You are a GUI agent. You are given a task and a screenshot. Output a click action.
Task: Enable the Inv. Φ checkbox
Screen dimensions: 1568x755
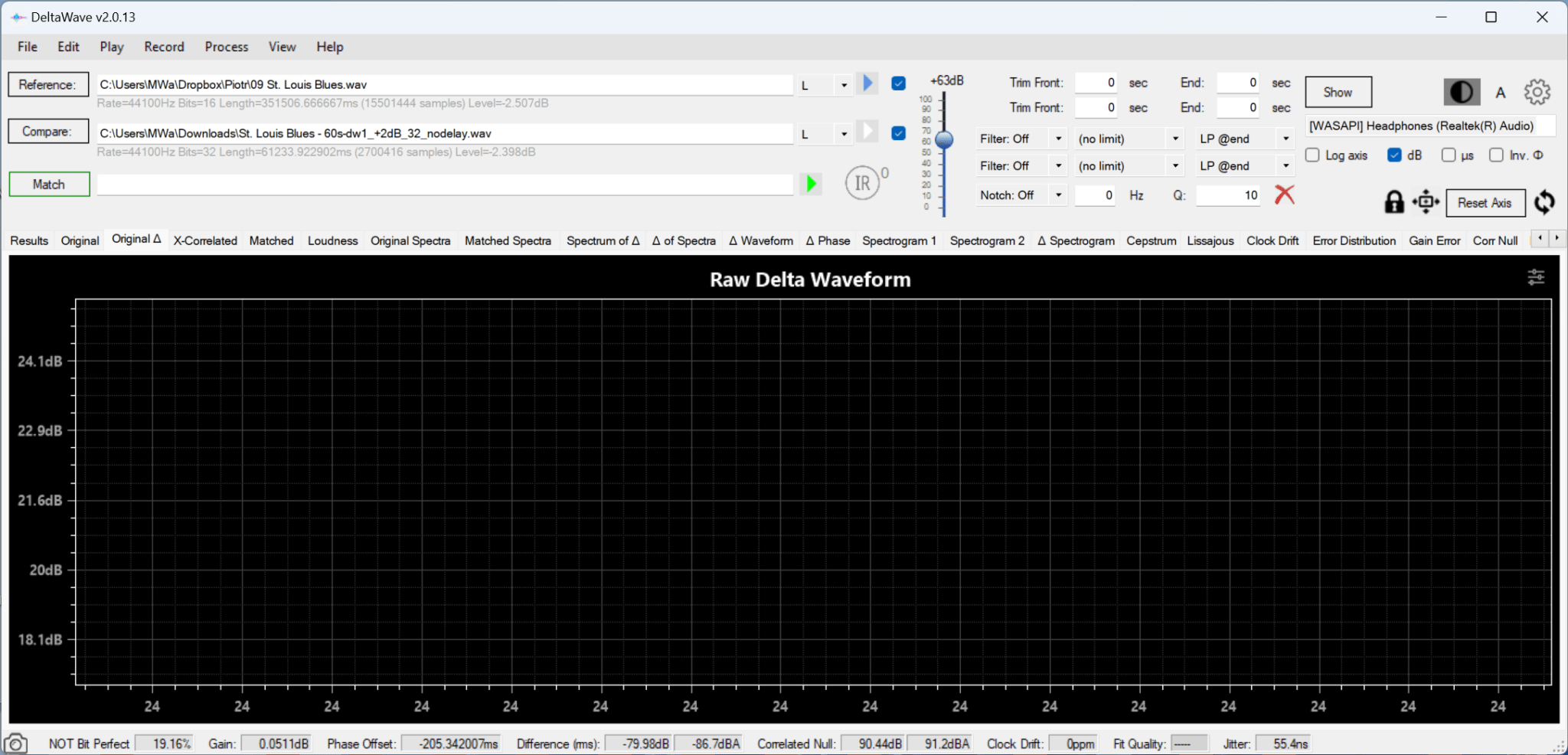point(1496,155)
